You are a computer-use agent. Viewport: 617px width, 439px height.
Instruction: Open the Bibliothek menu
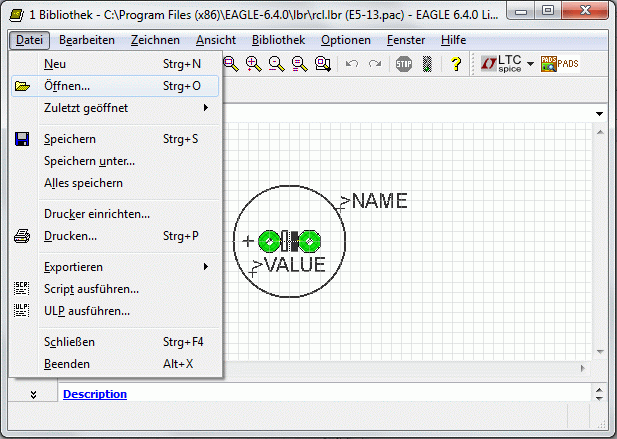tap(278, 40)
